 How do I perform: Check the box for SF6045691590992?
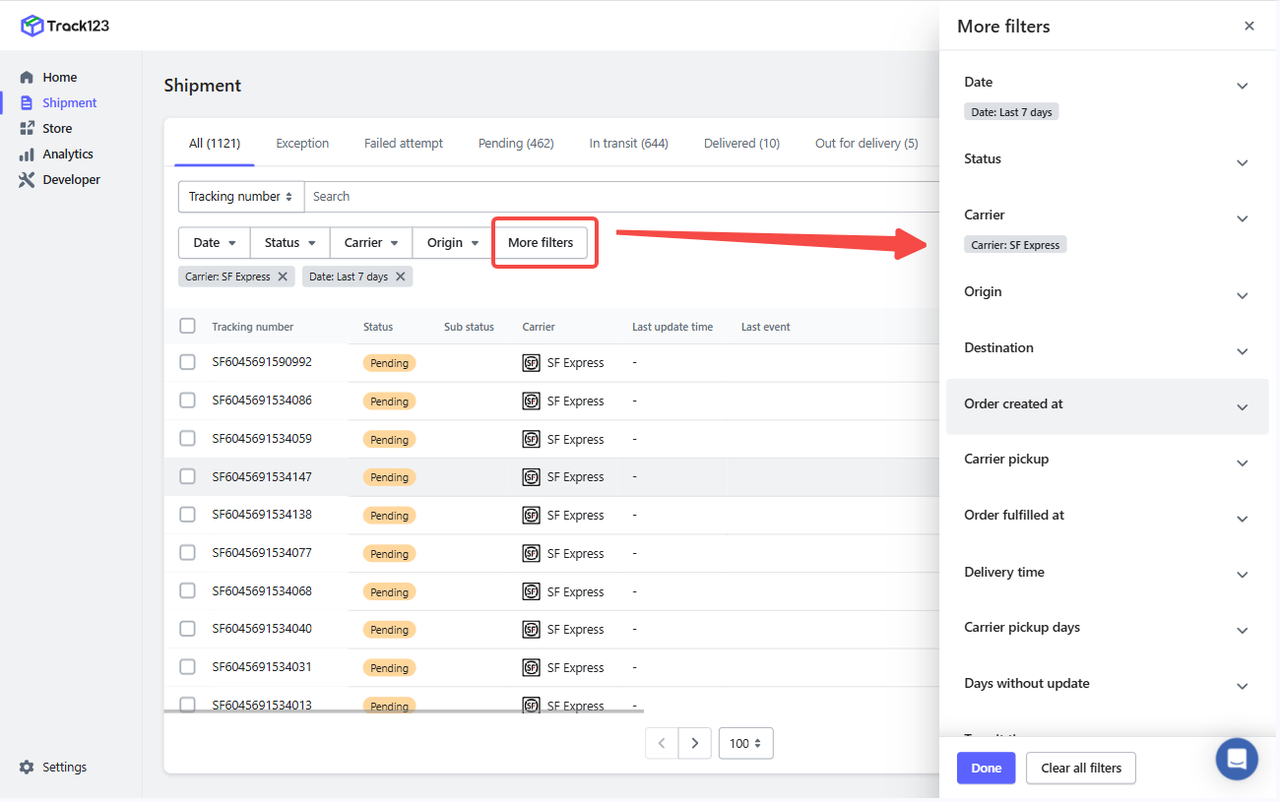(x=187, y=362)
